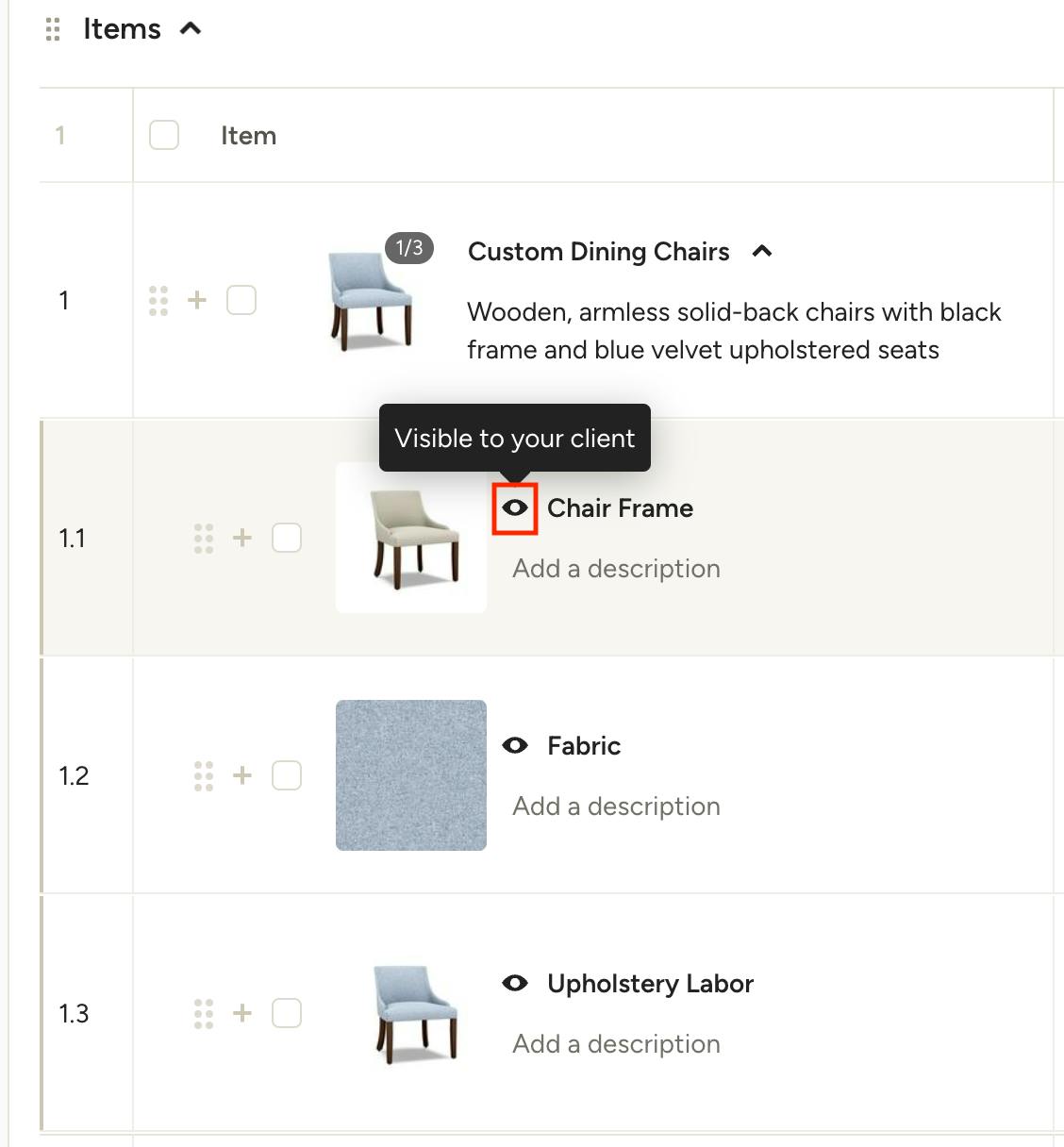
Task: Open the Custom Dining Chairs image thumbnail
Action: (x=371, y=298)
